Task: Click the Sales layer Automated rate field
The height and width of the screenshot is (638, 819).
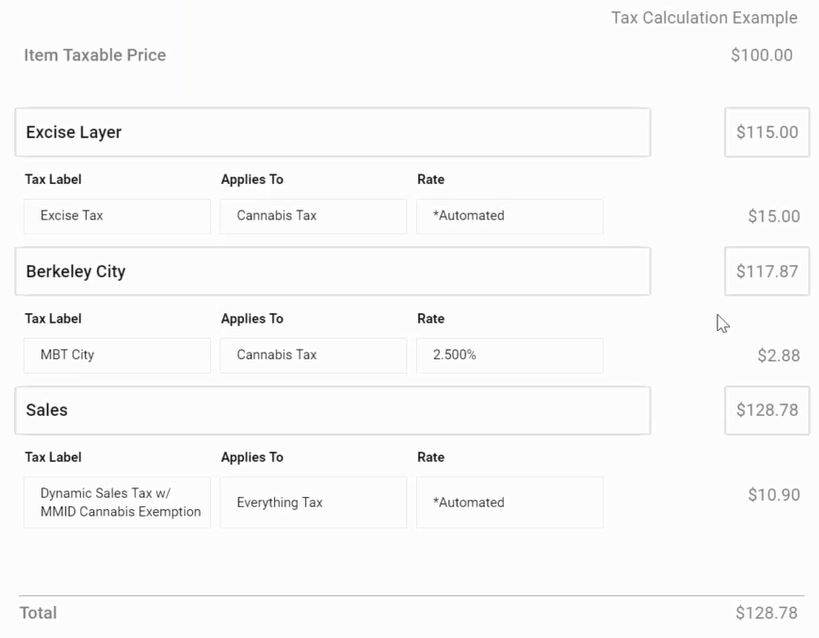Action: [510, 502]
